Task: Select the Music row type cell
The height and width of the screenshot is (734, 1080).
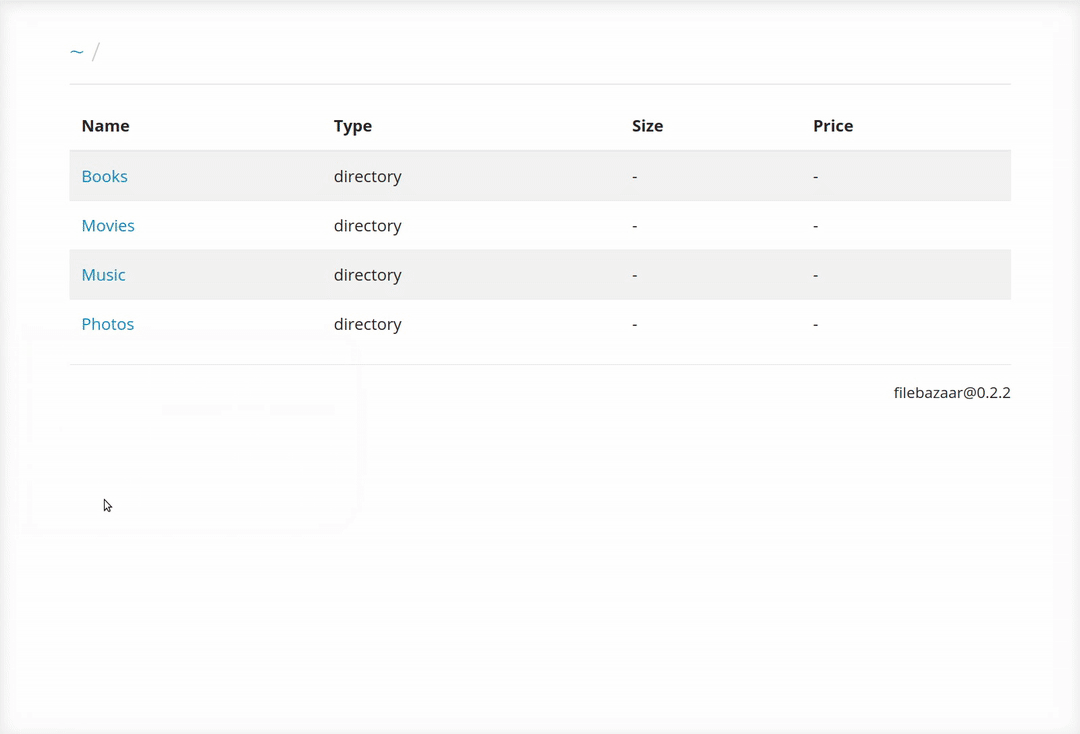Action: click(x=367, y=275)
